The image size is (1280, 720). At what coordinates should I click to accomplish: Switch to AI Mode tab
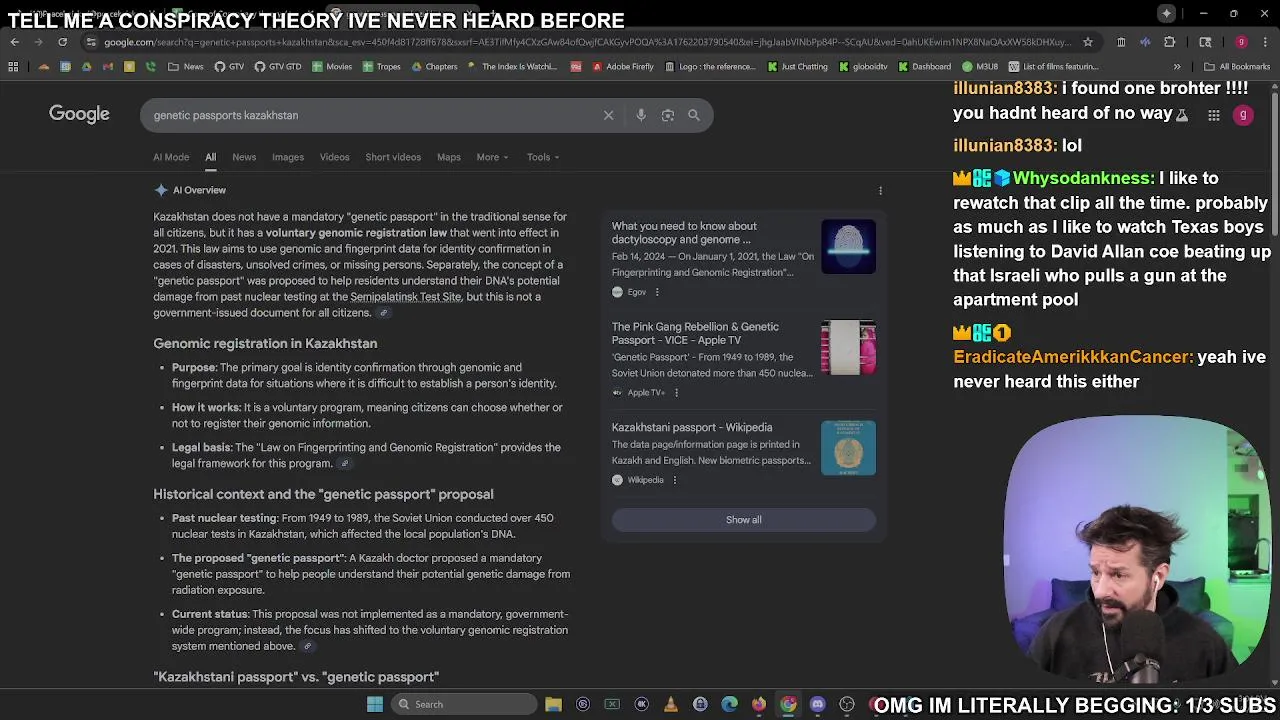171,157
